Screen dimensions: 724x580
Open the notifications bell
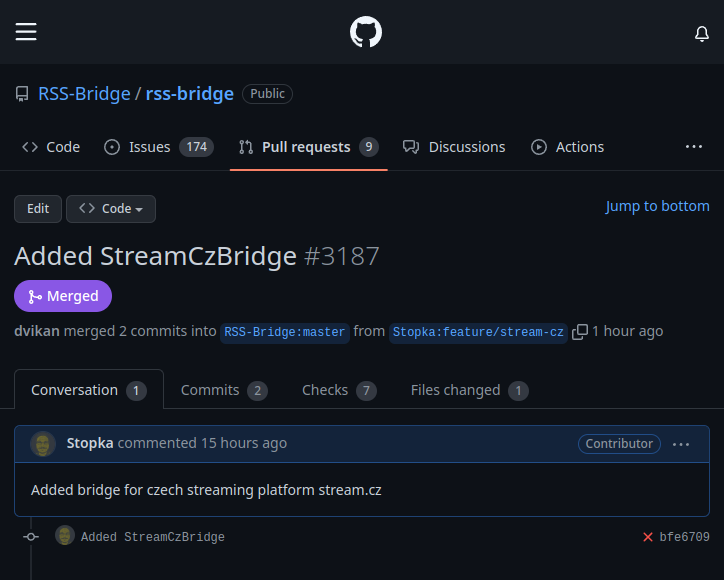point(702,33)
